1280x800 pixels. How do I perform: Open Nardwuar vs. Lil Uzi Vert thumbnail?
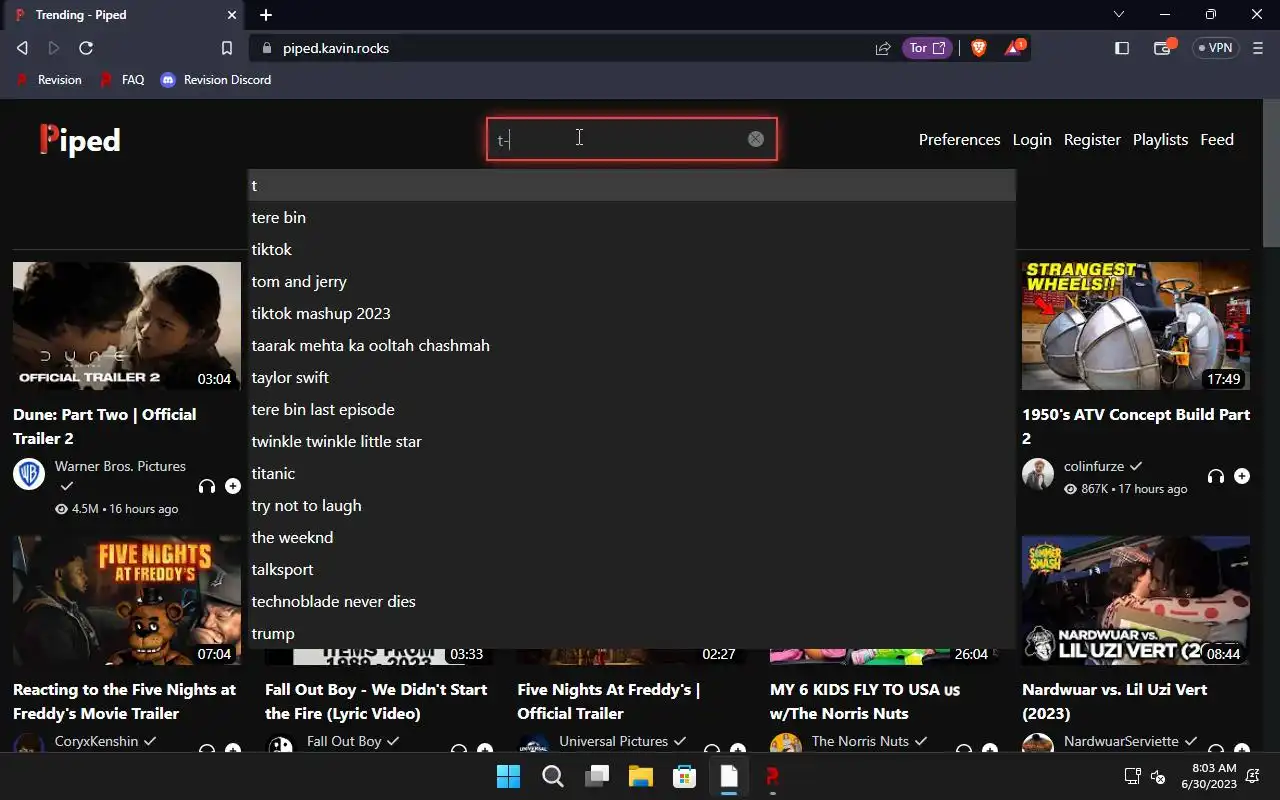pos(1136,600)
